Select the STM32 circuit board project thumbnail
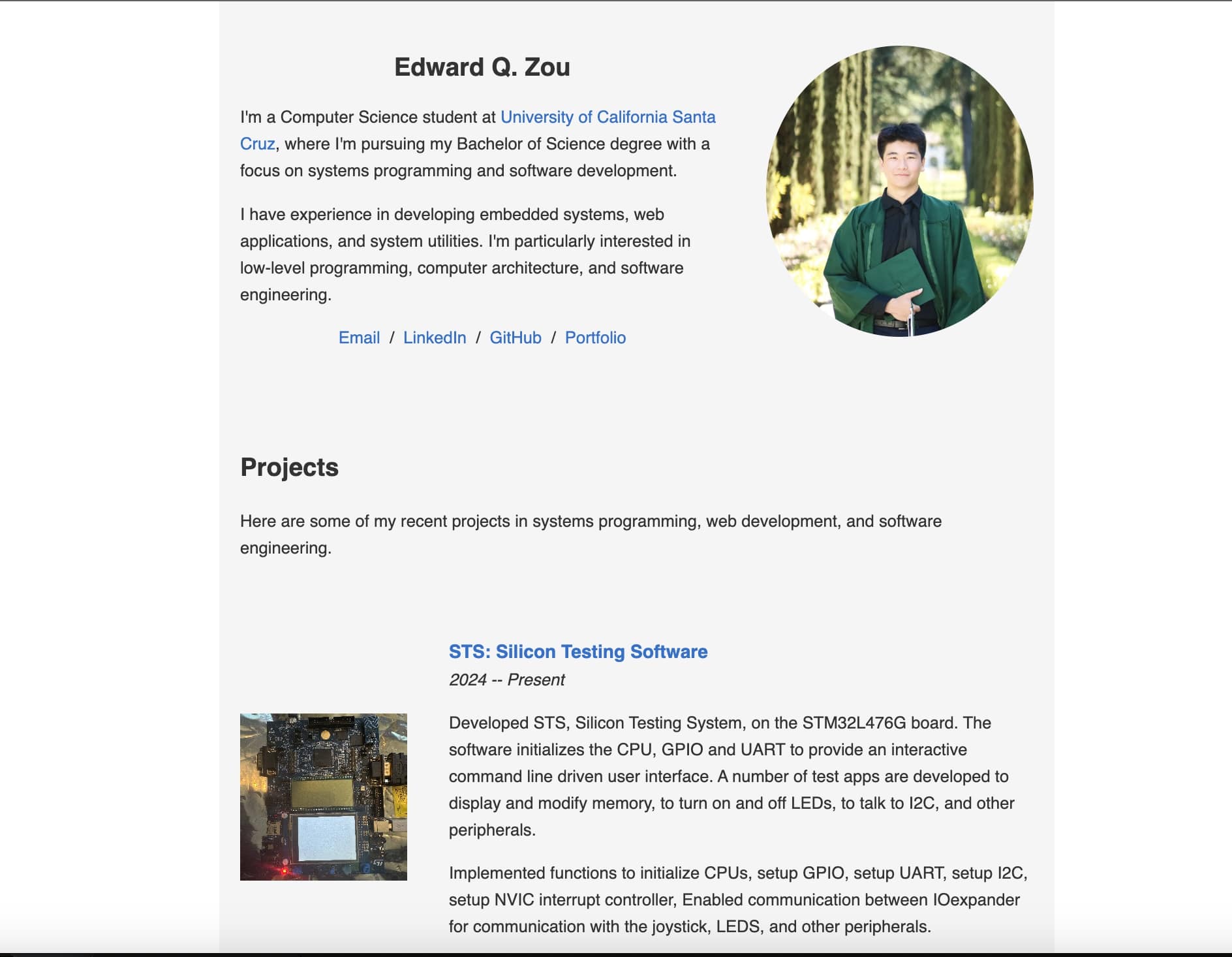Viewport: 1232px width, 957px height. tap(324, 797)
